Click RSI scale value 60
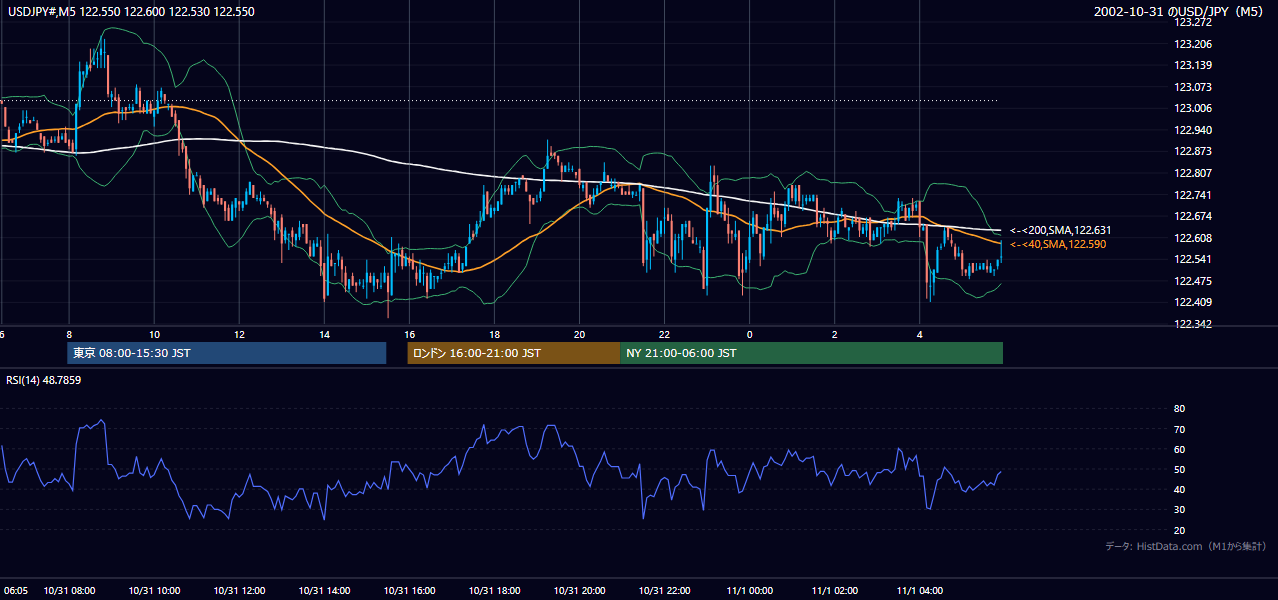The height and width of the screenshot is (600, 1278). coord(1179,449)
